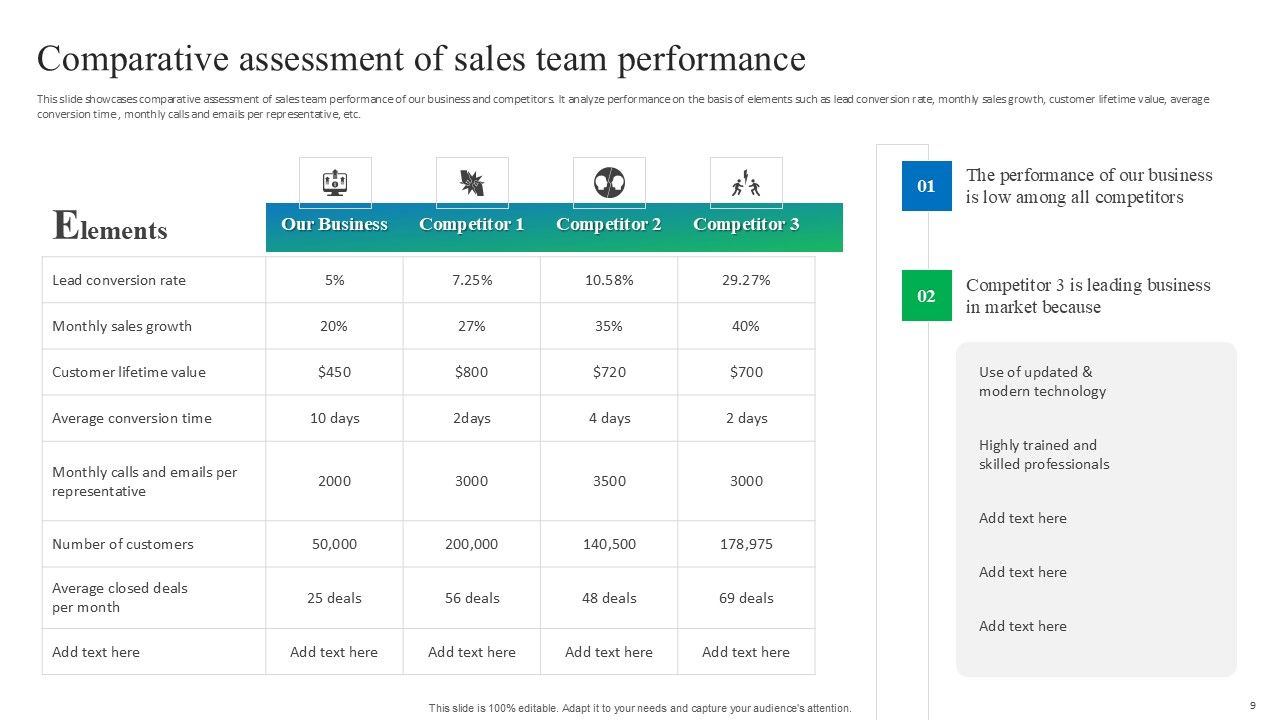Click 'Highly trained and skilled professionals' text
The width and height of the screenshot is (1280, 720).
click(x=1043, y=455)
